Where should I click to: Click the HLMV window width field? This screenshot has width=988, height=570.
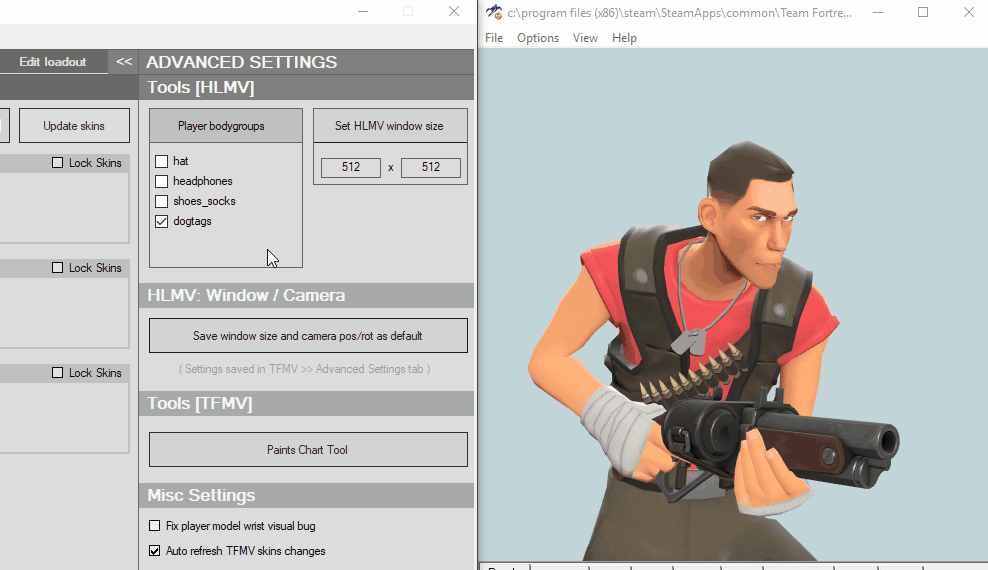tap(351, 167)
